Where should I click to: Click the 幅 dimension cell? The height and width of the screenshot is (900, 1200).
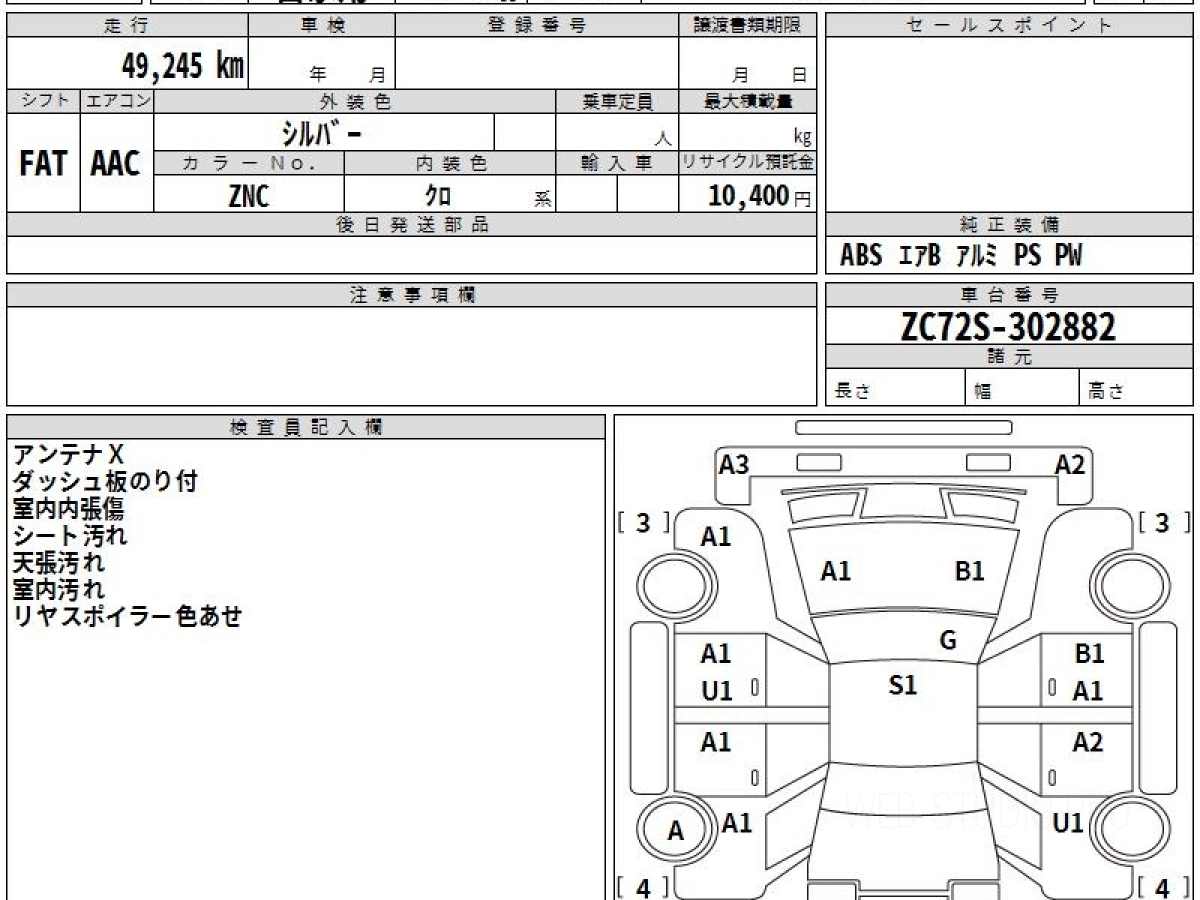point(1022,388)
